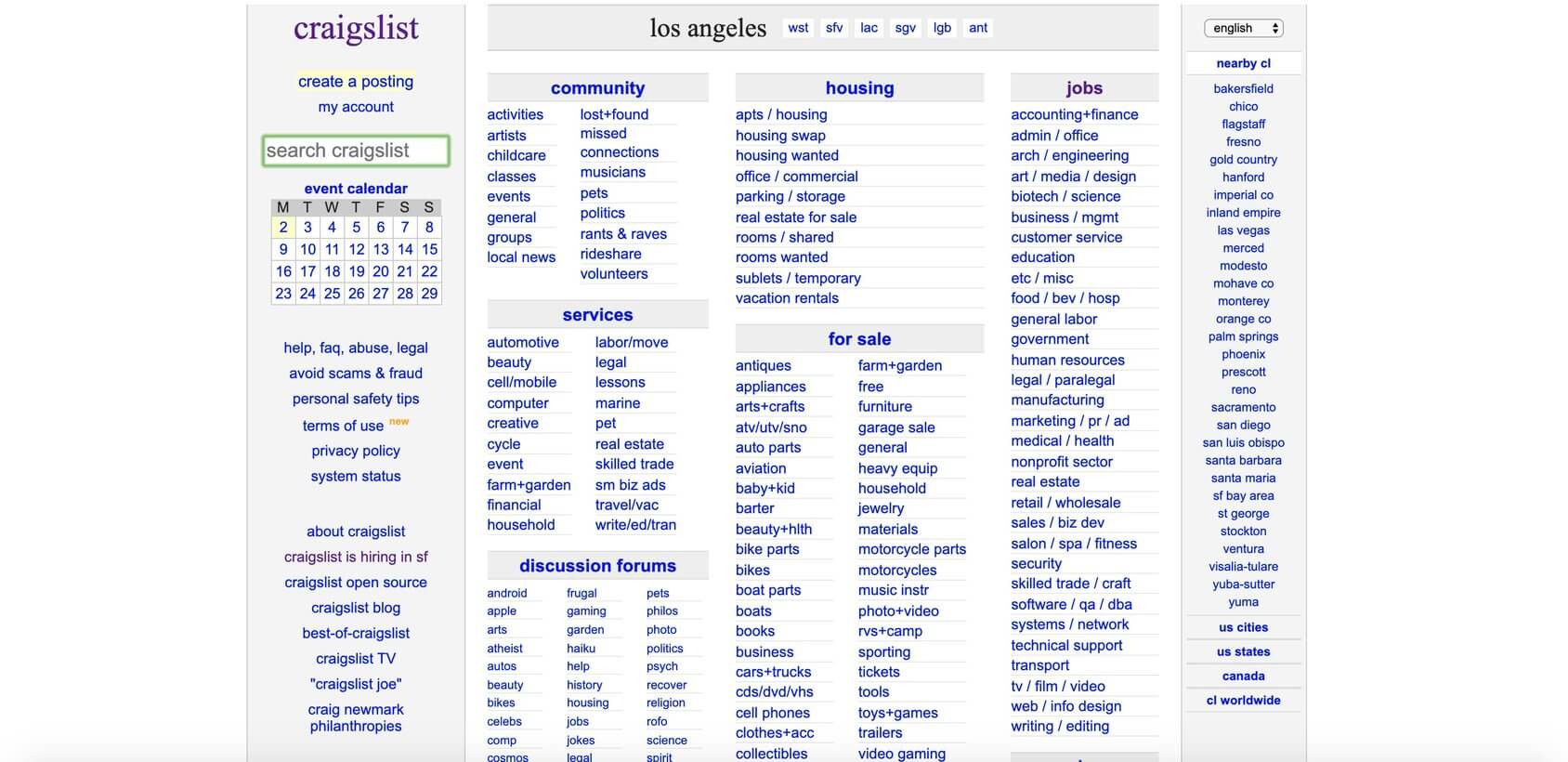Open my account link
The height and width of the screenshot is (762, 1568).
pyautogui.click(x=356, y=107)
